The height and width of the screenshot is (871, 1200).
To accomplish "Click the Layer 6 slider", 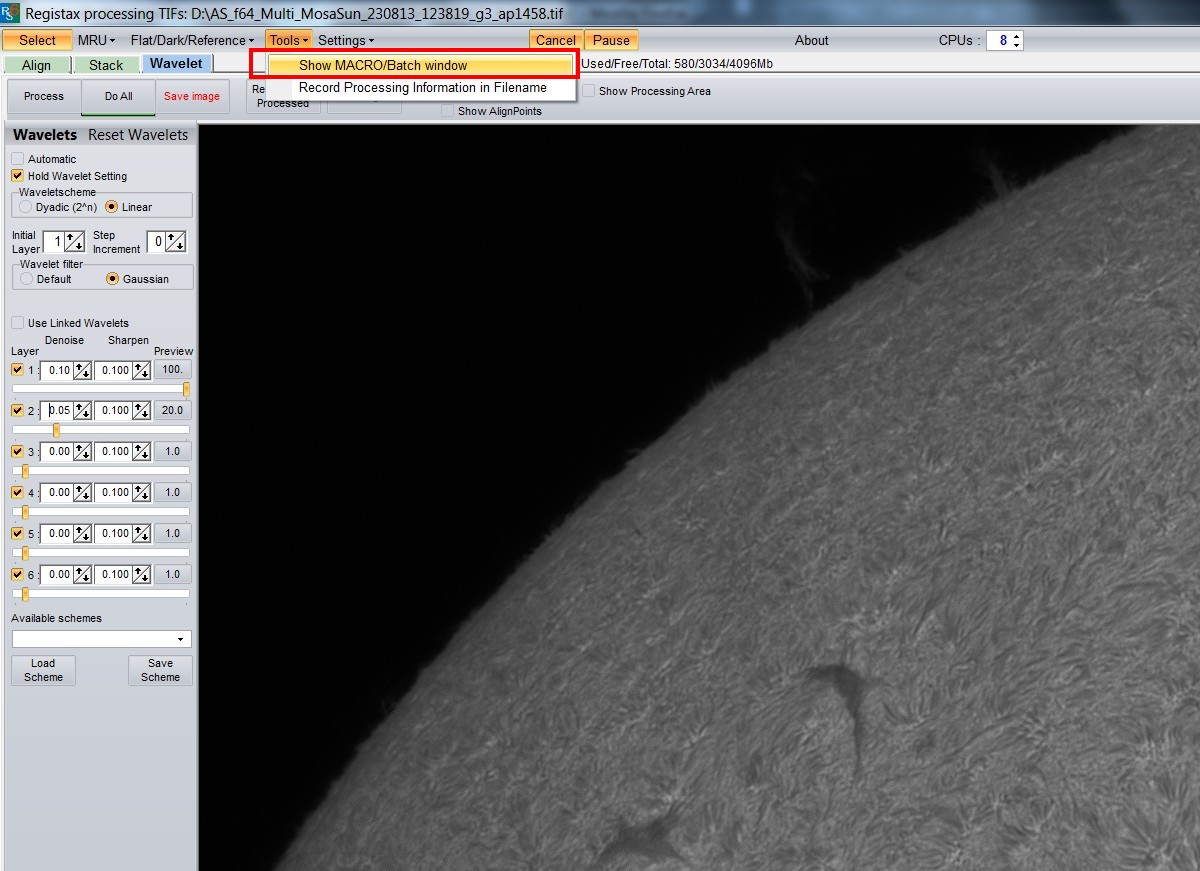I will pos(101,593).
